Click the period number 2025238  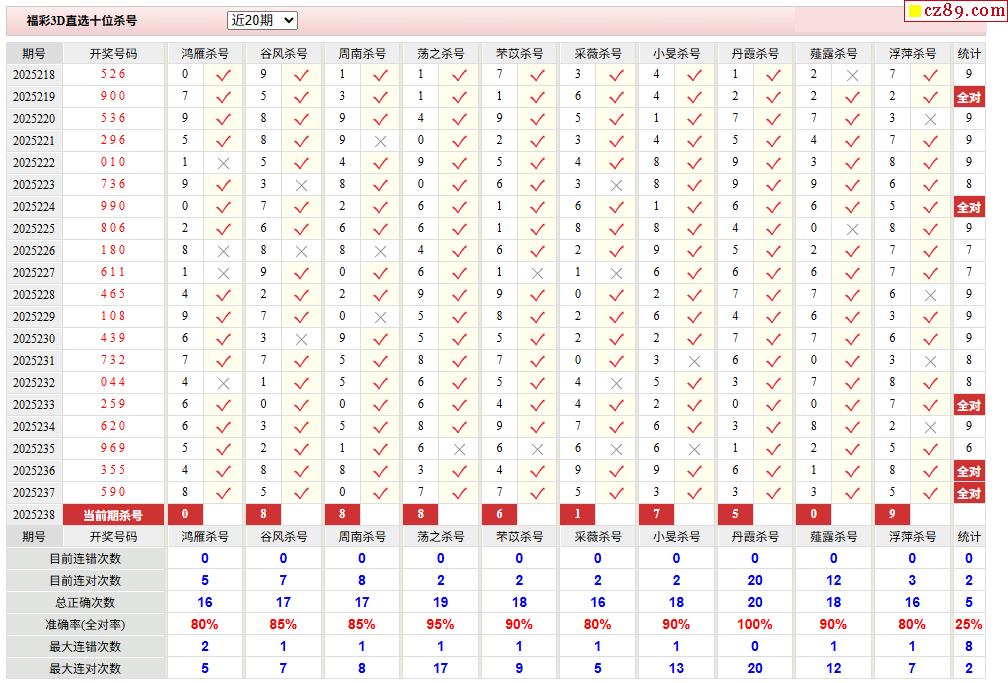(34, 515)
